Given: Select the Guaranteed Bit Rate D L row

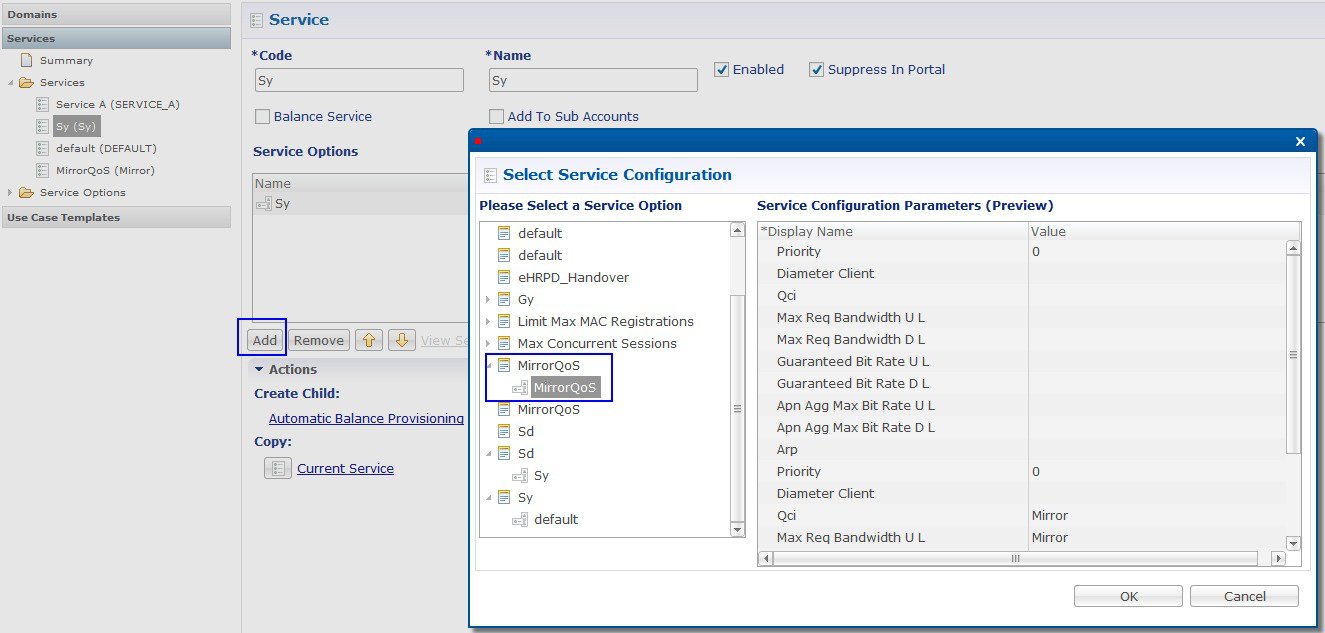Looking at the screenshot, I should [1022, 383].
